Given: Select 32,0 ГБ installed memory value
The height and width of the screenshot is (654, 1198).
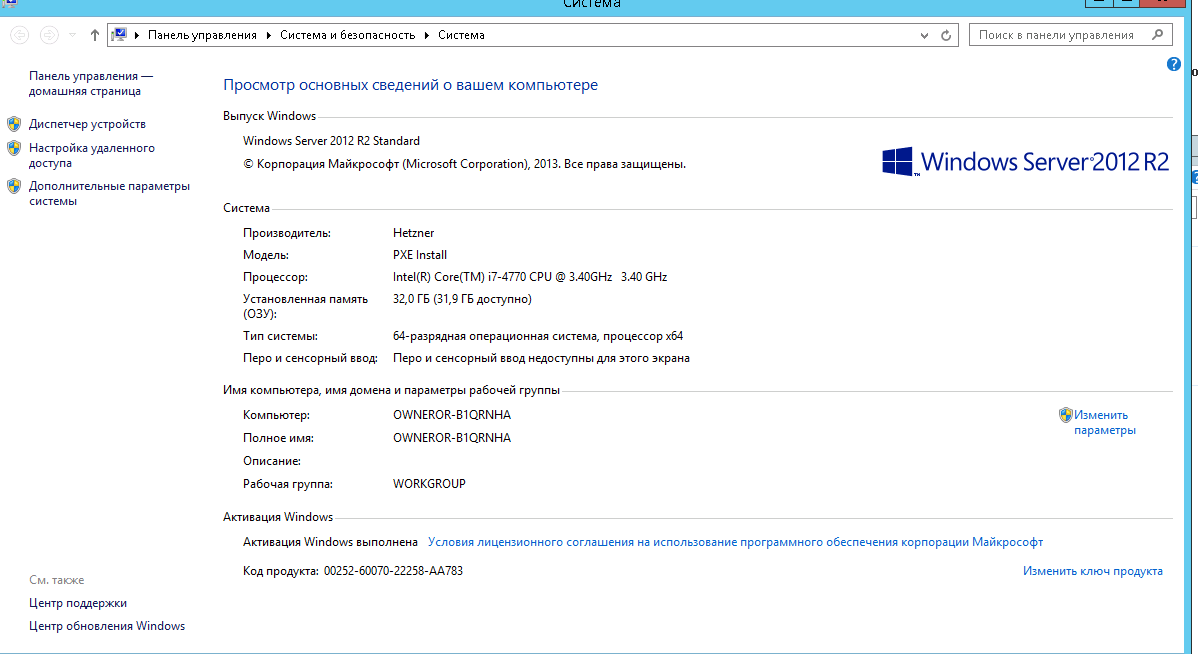Looking at the screenshot, I should pos(462,299).
